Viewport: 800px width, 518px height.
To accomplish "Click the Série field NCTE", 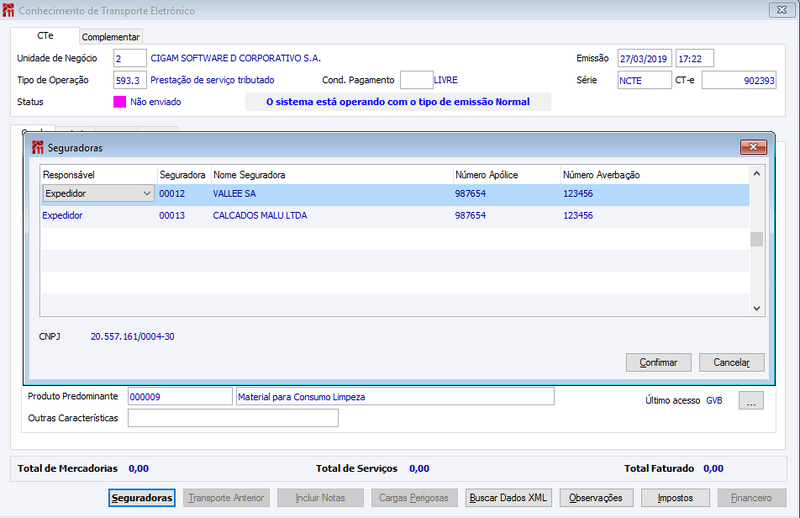I will click(x=644, y=80).
